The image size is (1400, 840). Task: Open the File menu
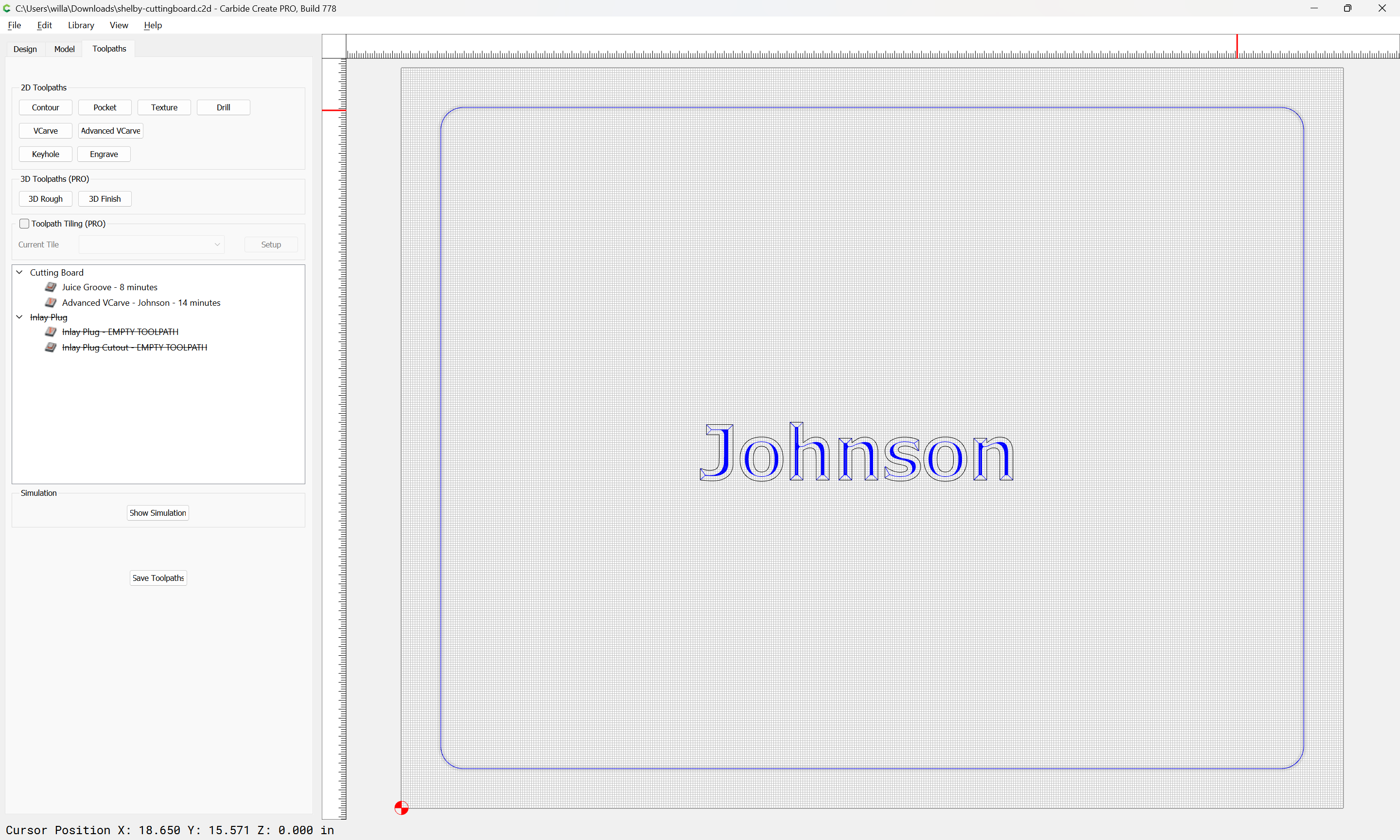pyautogui.click(x=14, y=25)
